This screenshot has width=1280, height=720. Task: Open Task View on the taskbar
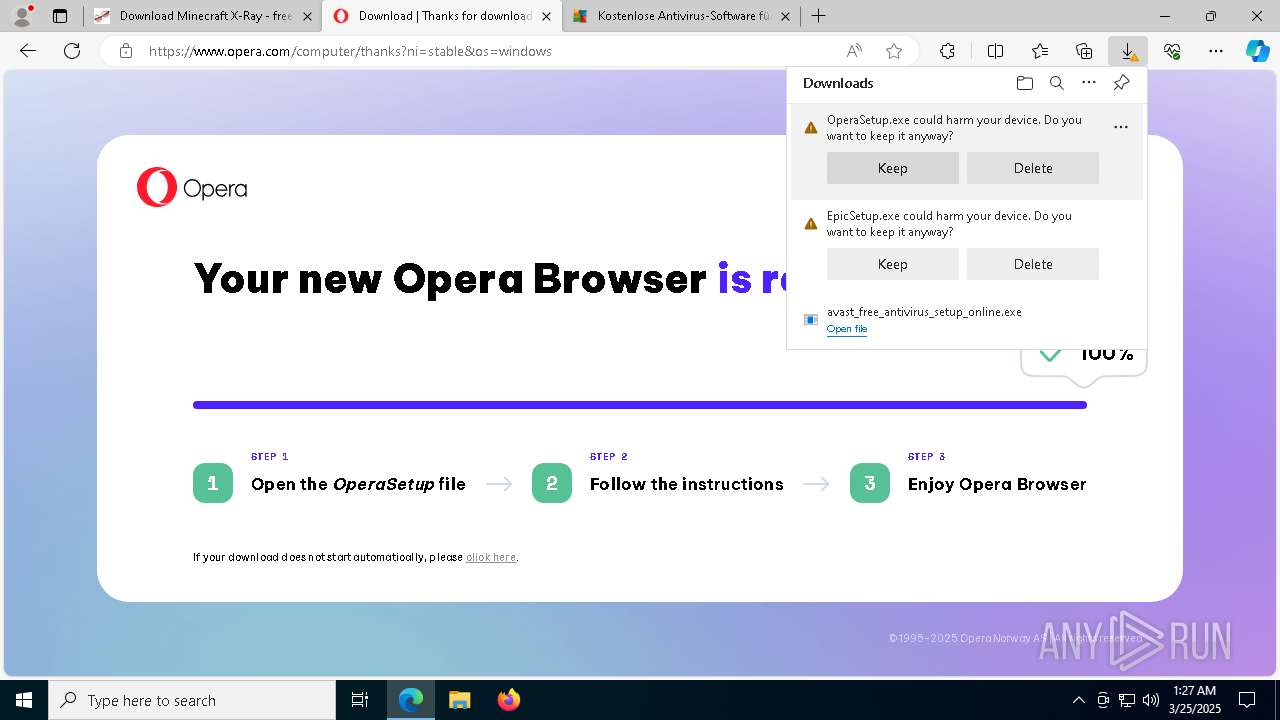tap(360, 700)
